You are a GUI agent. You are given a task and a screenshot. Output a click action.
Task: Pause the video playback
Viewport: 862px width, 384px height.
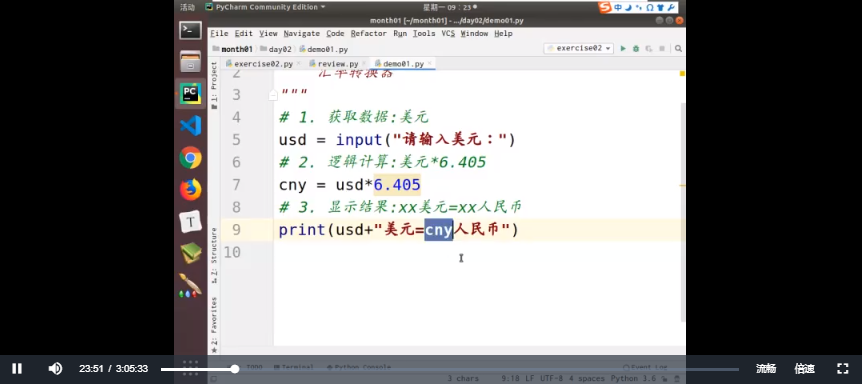tap(17, 369)
